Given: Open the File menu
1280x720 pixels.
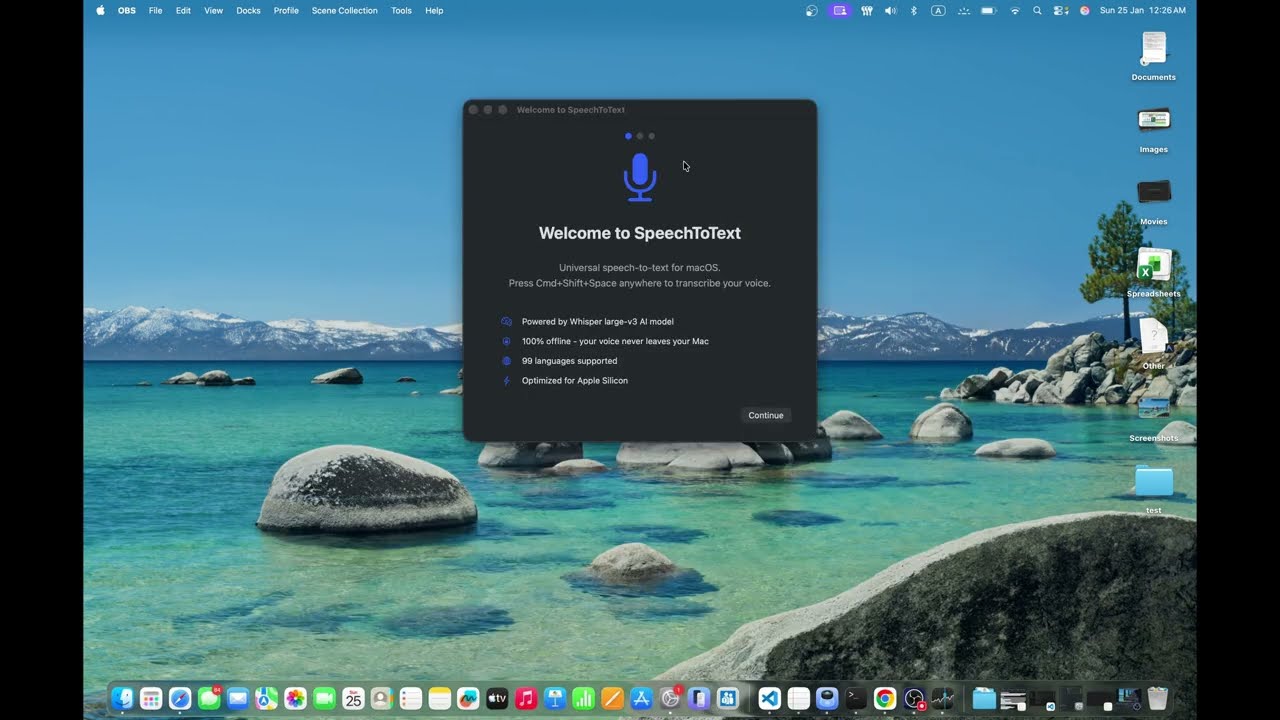Looking at the screenshot, I should pos(156,10).
